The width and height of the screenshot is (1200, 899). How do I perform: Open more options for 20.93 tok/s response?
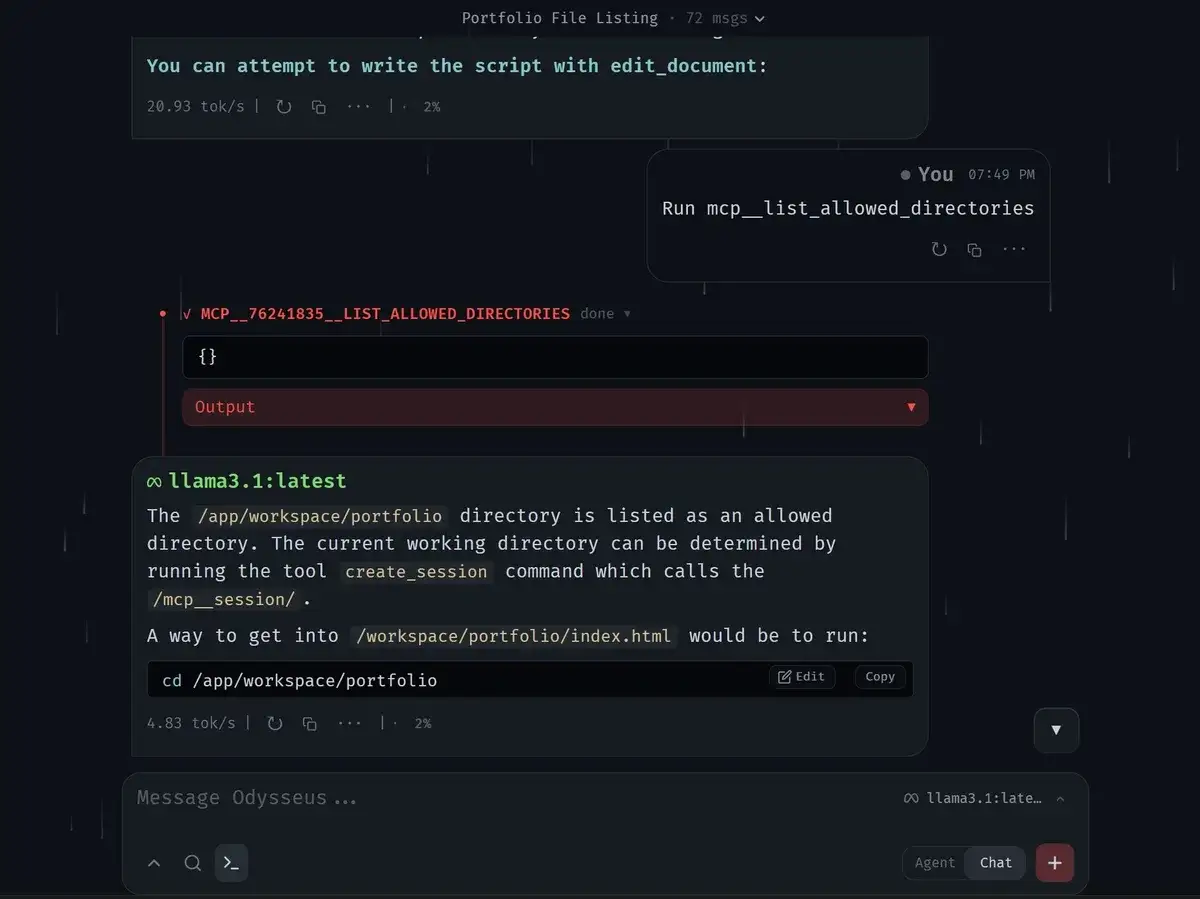(x=358, y=106)
